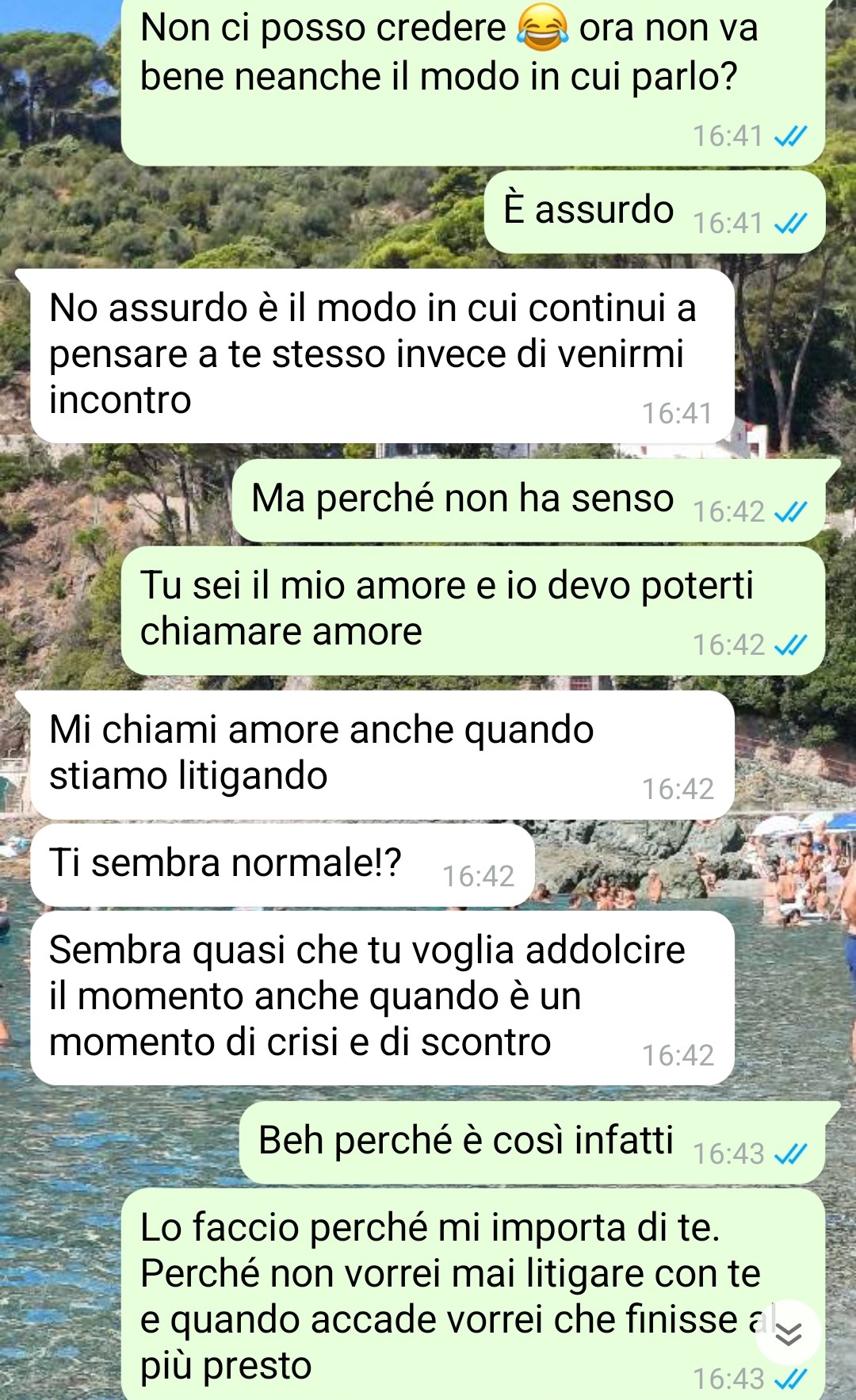Select the 'È assurdo' message bubble

655,212
